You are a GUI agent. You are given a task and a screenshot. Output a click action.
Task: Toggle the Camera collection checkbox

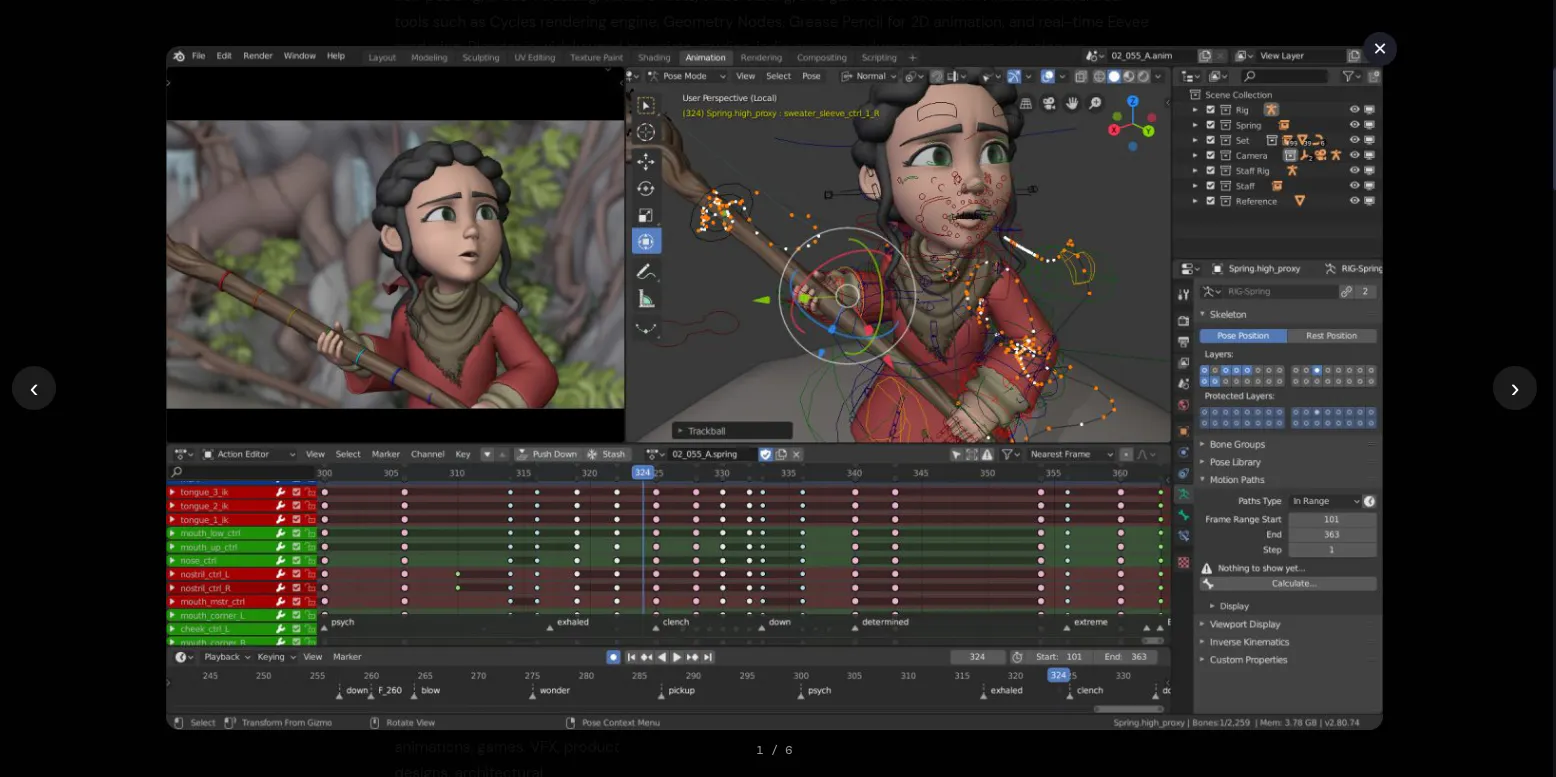point(1211,155)
